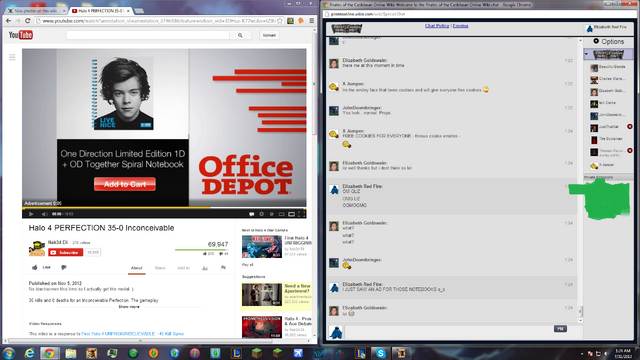Open the Nak3d Eli channel avatar
Image resolution: width=640 pixels, height=360 pixels.
(x=37, y=248)
